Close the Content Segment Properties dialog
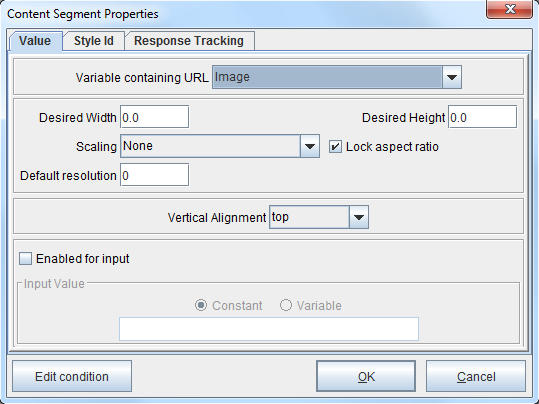The image size is (539, 404). pyautogui.click(x=509, y=9)
